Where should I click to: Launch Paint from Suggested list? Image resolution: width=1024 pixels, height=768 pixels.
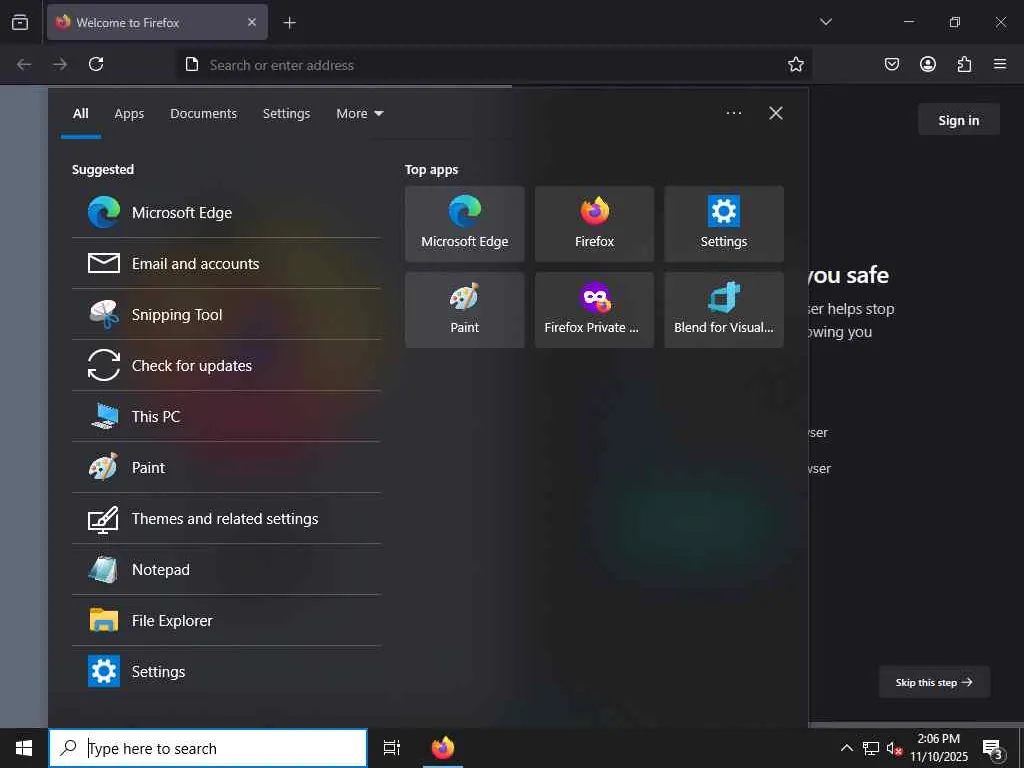pyautogui.click(x=226, y=467)
